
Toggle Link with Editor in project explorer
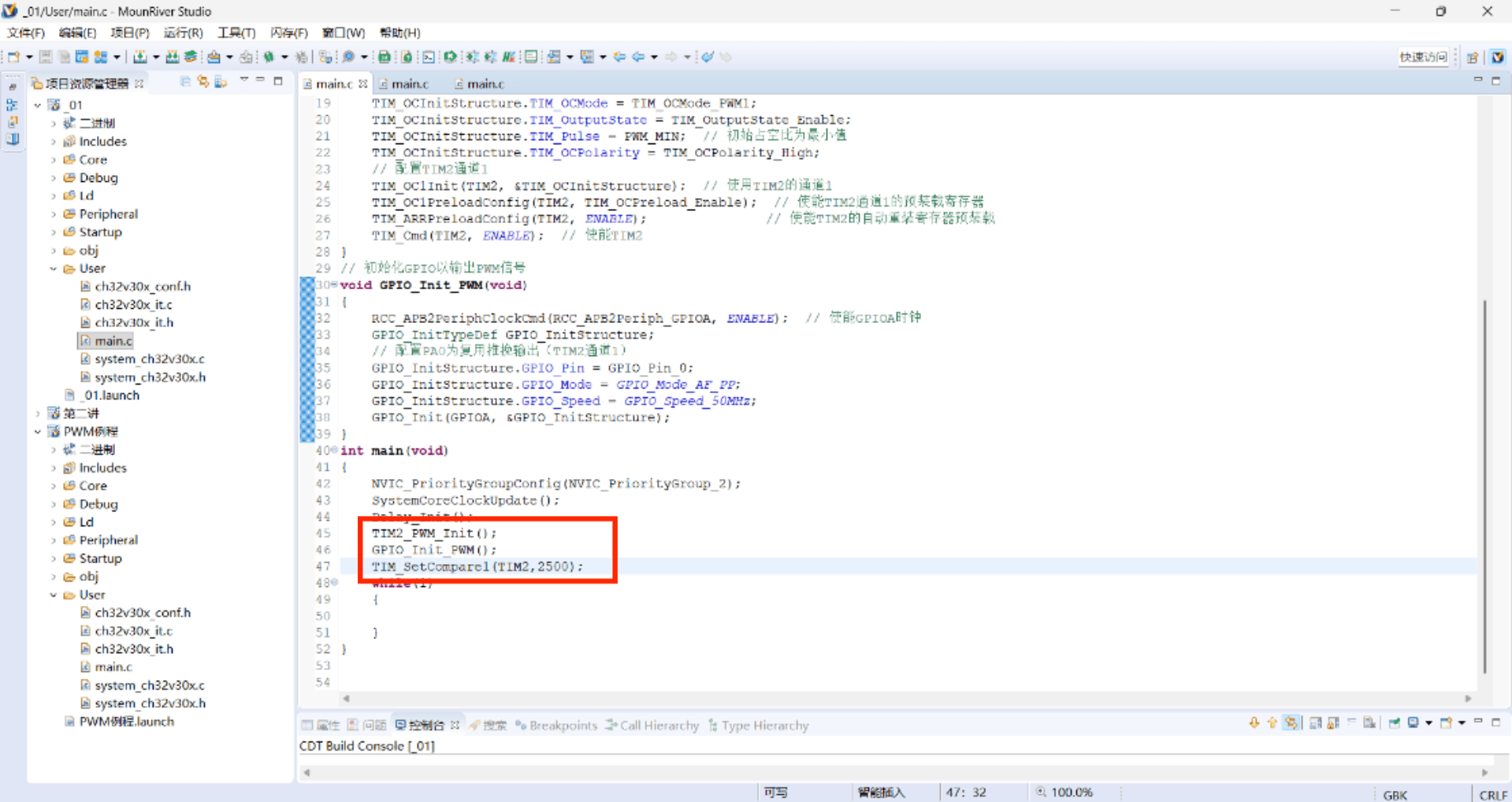[x=203, y=82]
